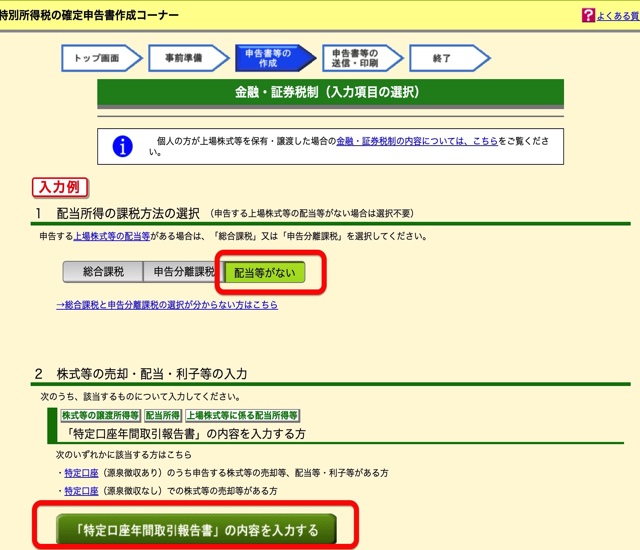Jump to the 申告書等の送信・印刷 step
Screen dimensions: 640x550
click(x=357, y=59)
